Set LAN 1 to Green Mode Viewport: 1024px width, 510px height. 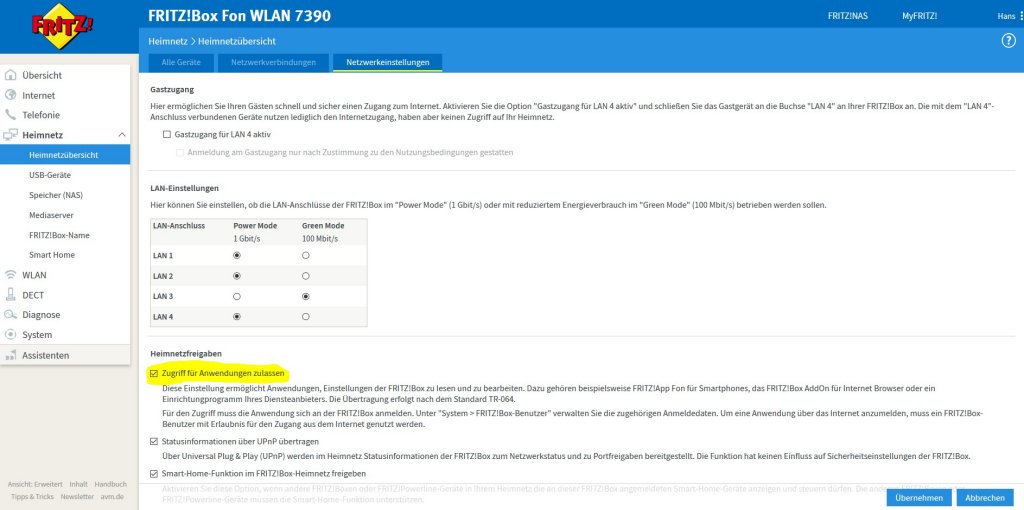tap(306, 256)
